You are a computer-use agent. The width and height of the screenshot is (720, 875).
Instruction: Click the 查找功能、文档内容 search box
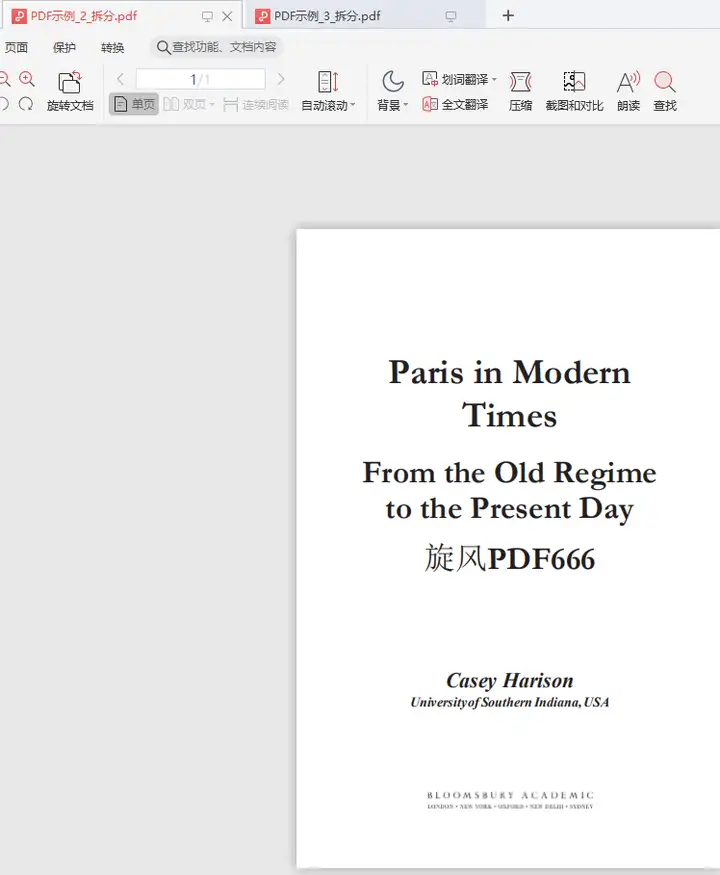217,47
